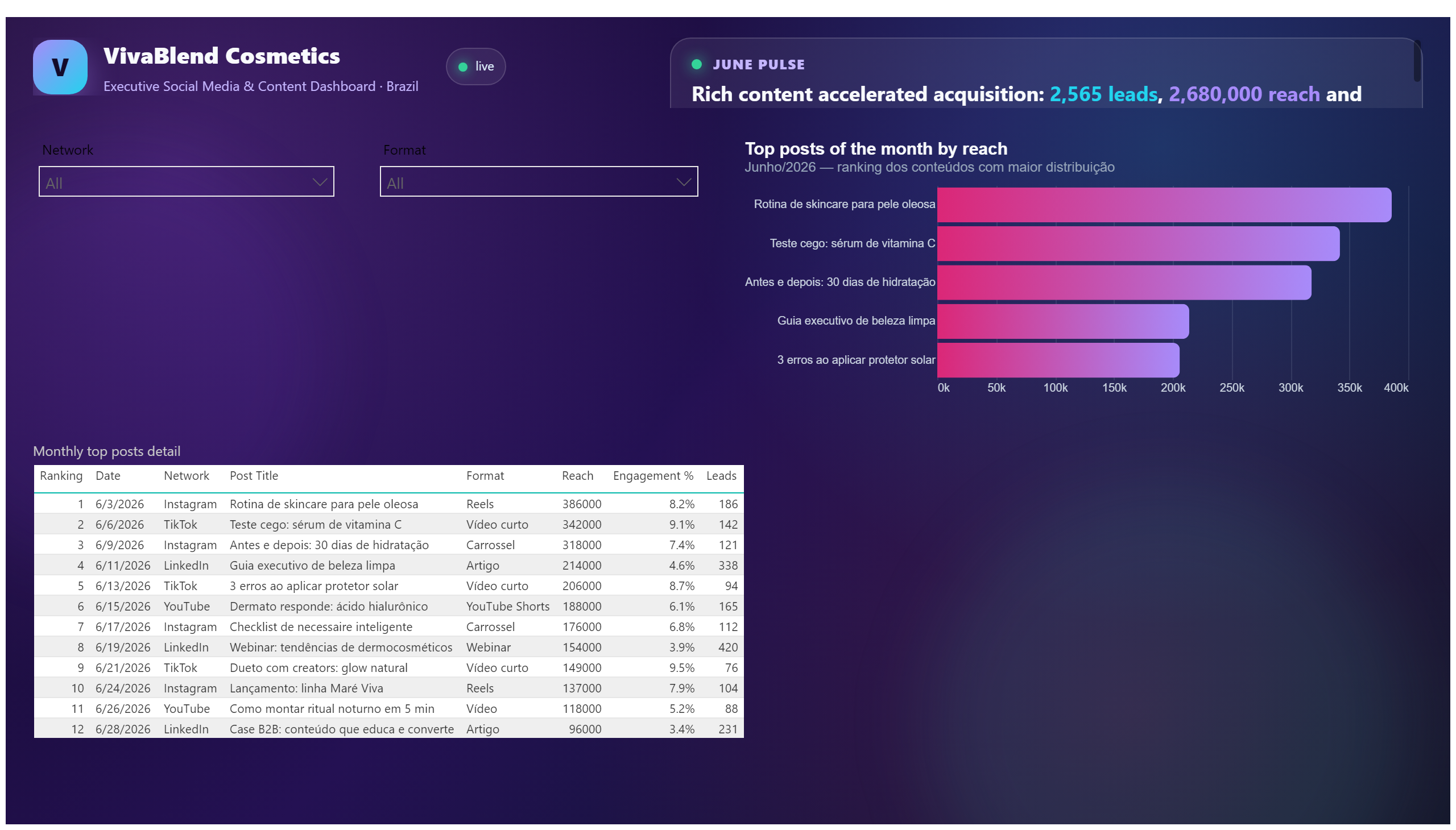Screen dimensions: 1456x830
Task: Select the Dermato responde ácido hialurônico row
Action: coord(388,606)
